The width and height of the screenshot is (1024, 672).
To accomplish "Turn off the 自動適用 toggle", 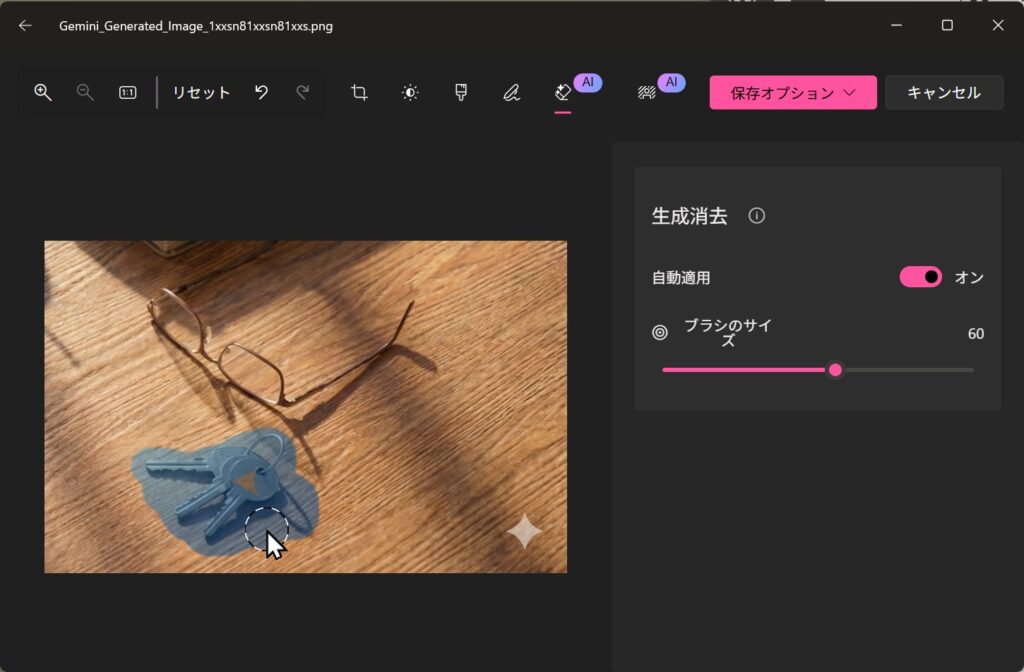I will (x=920, y=277).
